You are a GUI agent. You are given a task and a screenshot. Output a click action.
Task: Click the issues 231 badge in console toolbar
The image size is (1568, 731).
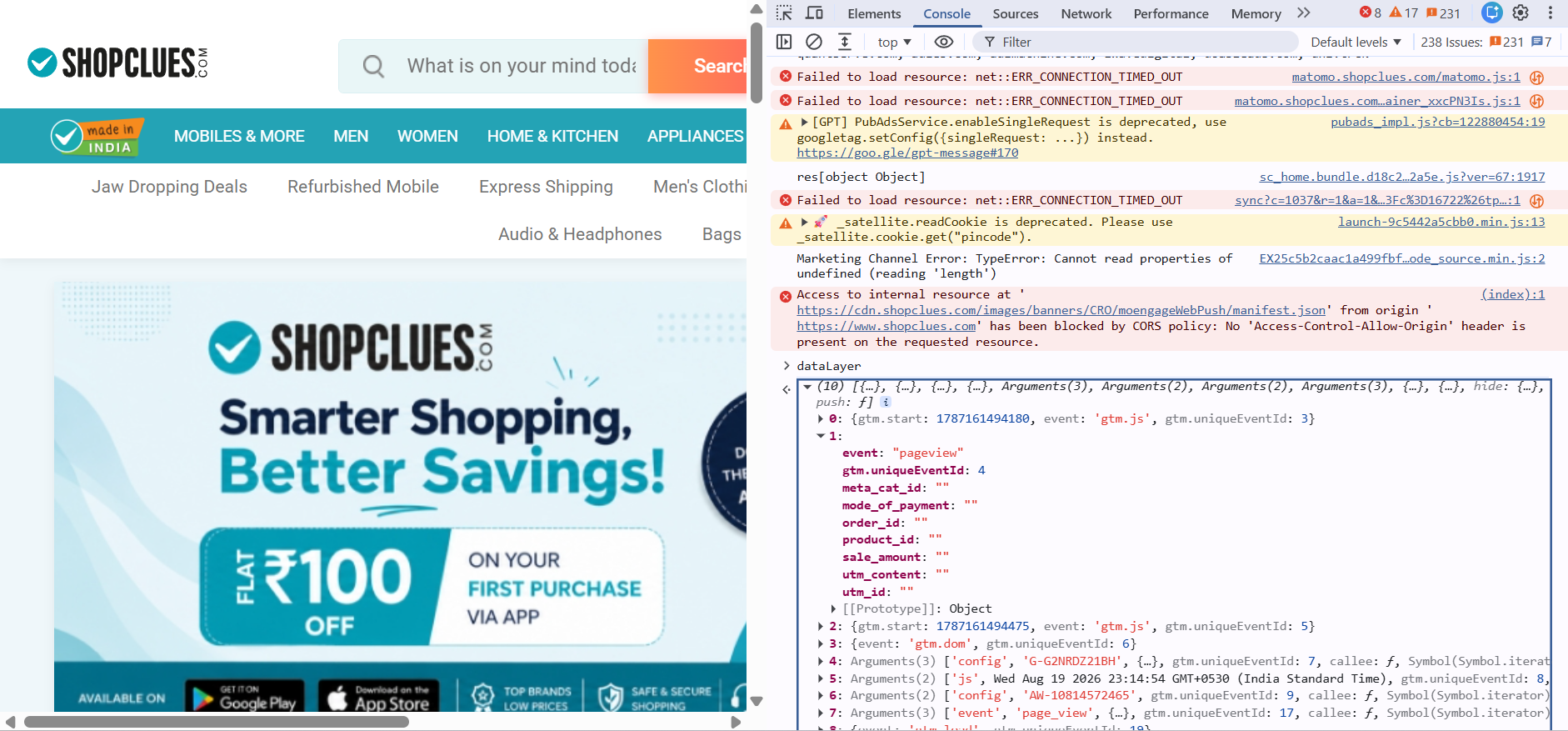(x=1506, y=42)
